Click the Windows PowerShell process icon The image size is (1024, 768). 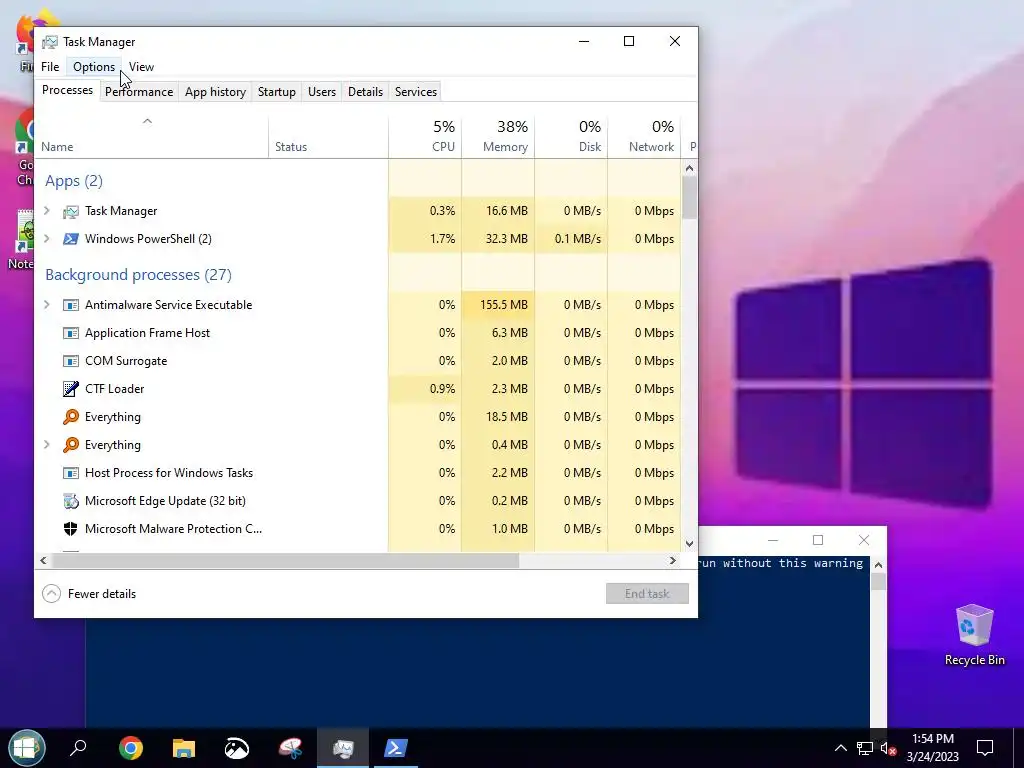tap(71, 239)
